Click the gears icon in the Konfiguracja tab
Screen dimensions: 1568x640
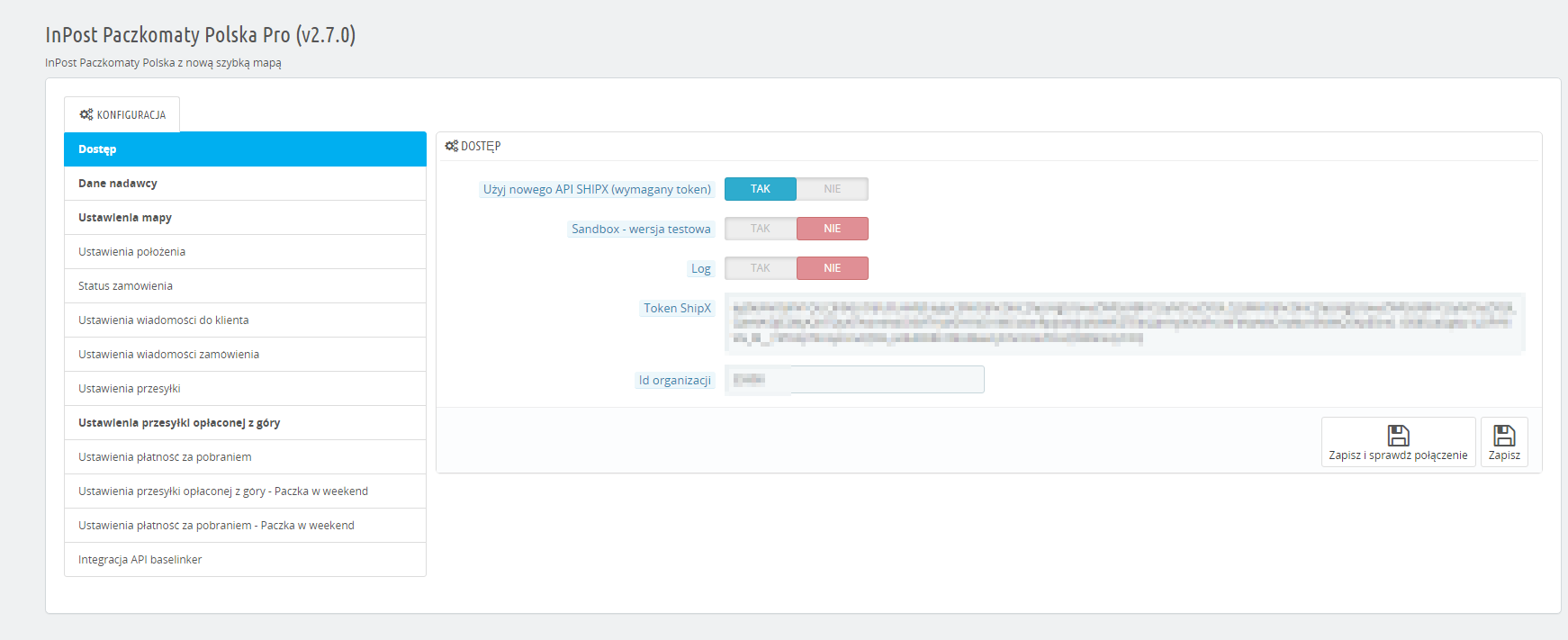86,114
